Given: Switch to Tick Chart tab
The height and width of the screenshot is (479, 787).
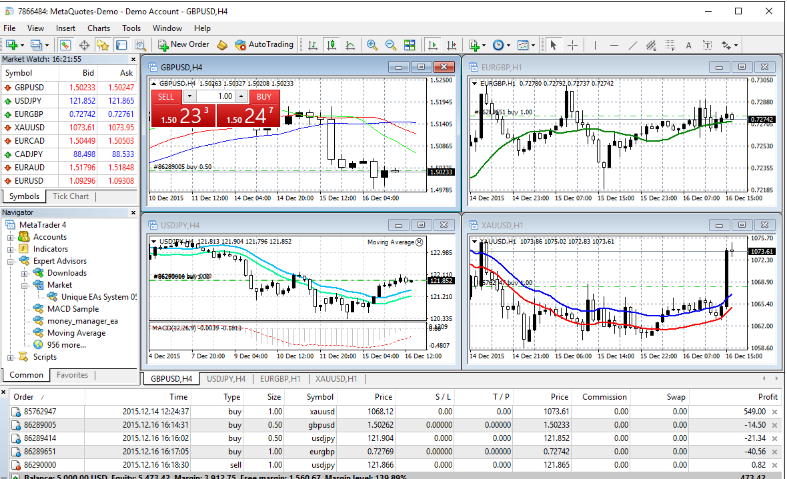Looking at the screenshot, I should [x=71, y=196].
